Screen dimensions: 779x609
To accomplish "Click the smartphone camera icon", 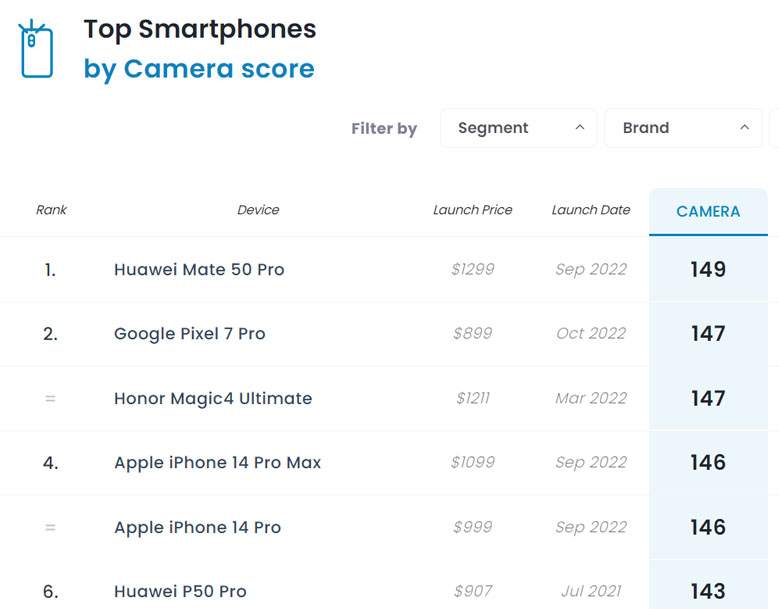I will click(37, 48).
